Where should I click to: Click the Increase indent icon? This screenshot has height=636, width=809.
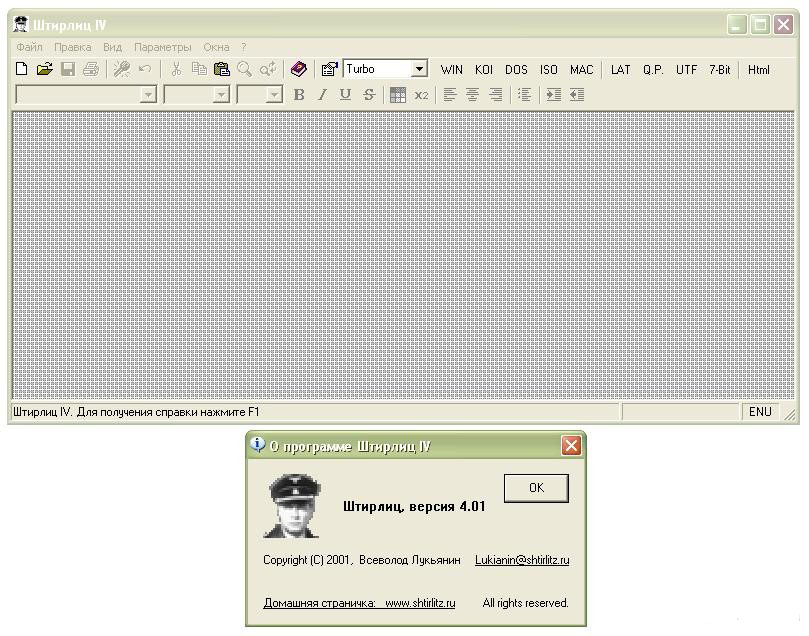coord(554,94)
